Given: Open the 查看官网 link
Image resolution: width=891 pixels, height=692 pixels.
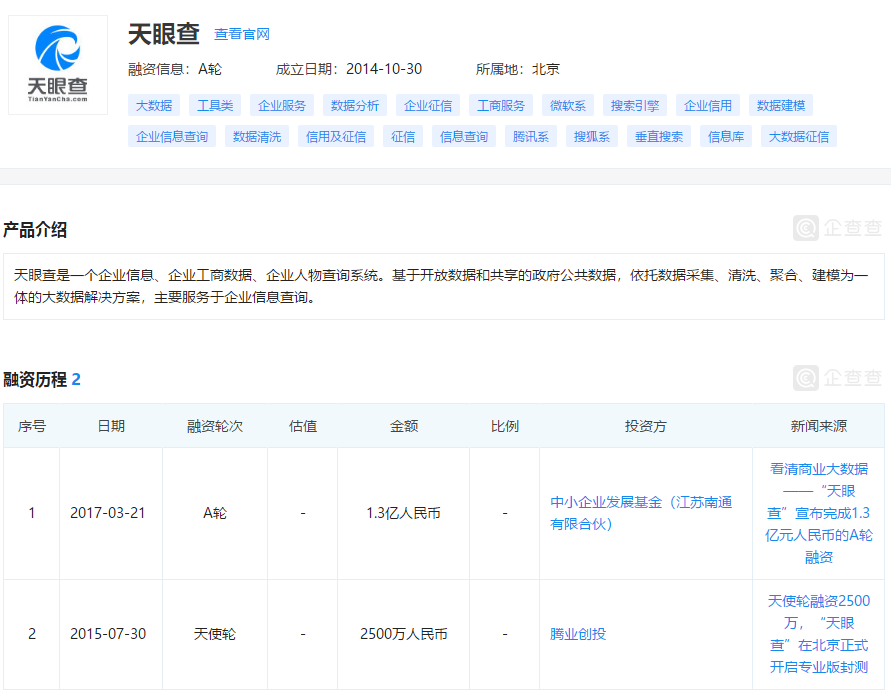Looking at the screenshot, I should (x=242, y=34).
